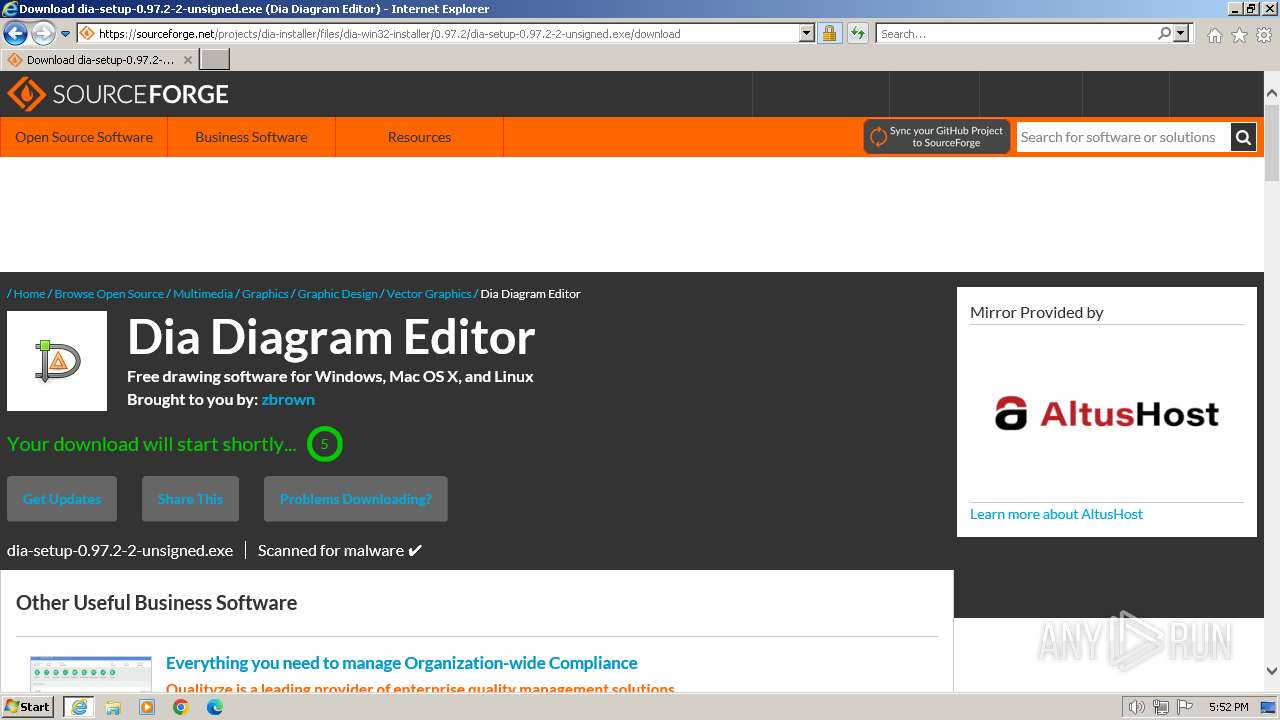Open the IE Tools gear icon

(x=1264, y=35)
